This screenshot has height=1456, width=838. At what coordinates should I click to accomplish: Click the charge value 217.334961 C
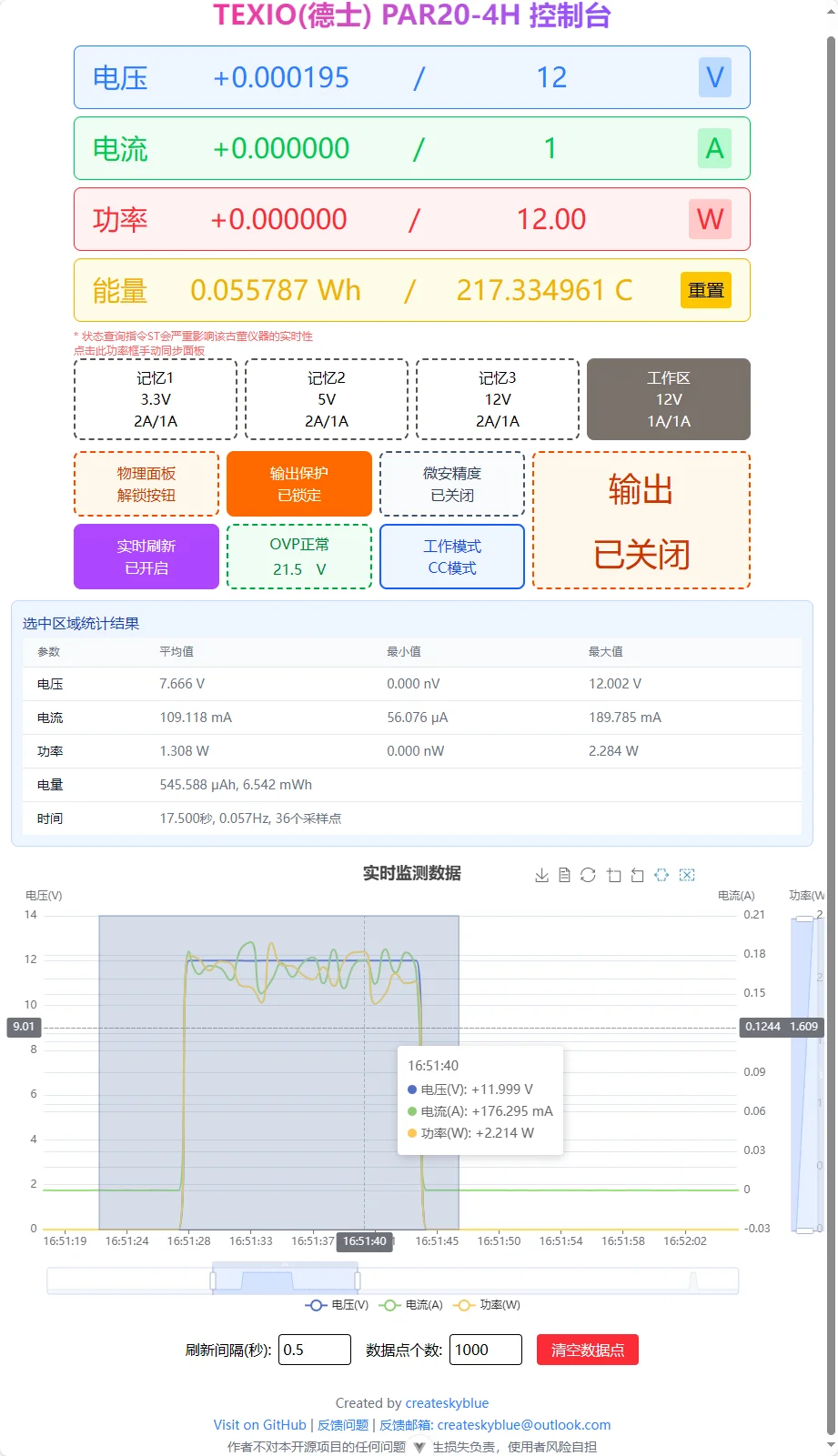(544, 290)
